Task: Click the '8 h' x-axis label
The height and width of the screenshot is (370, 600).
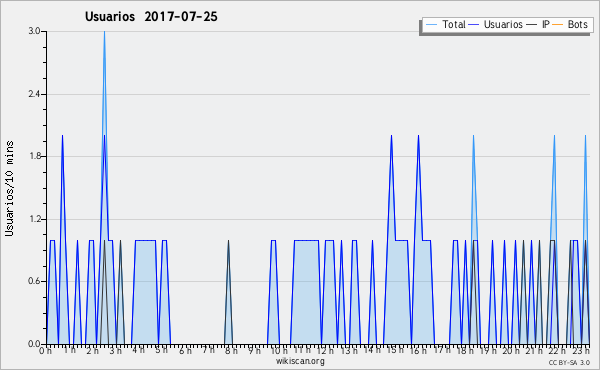Action: 231,351
